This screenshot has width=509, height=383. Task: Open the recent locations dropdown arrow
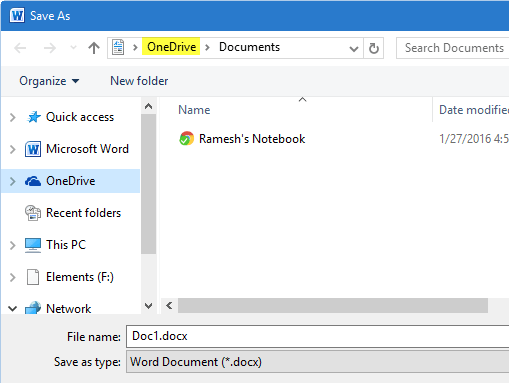(73, 48)
